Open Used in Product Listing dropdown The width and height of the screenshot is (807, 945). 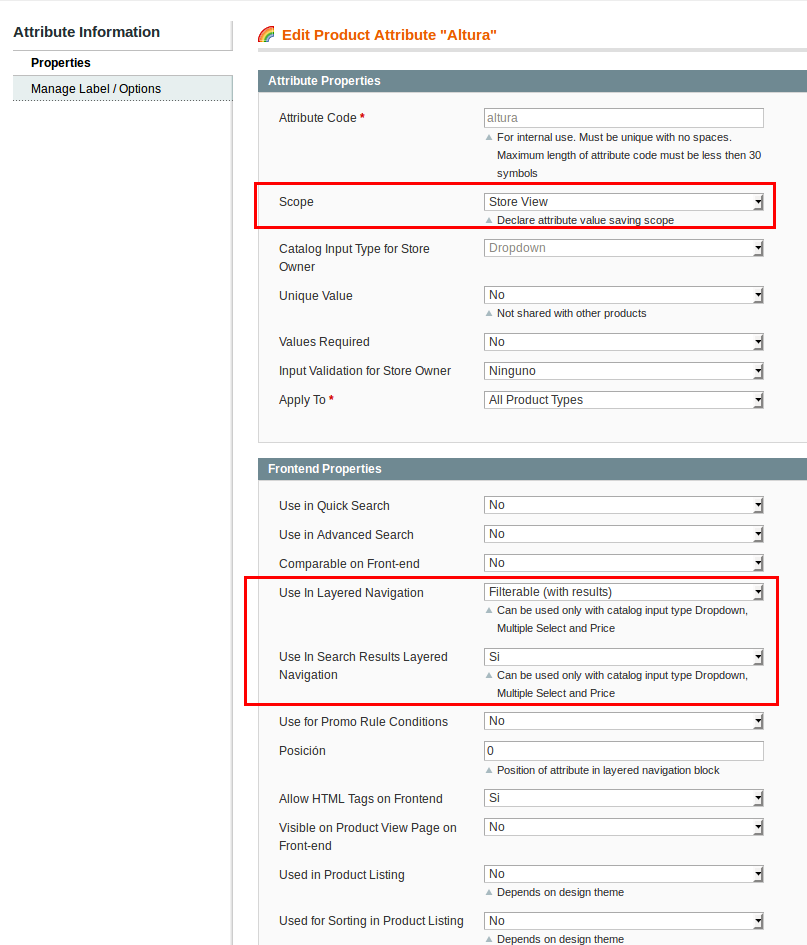[623, 874]
